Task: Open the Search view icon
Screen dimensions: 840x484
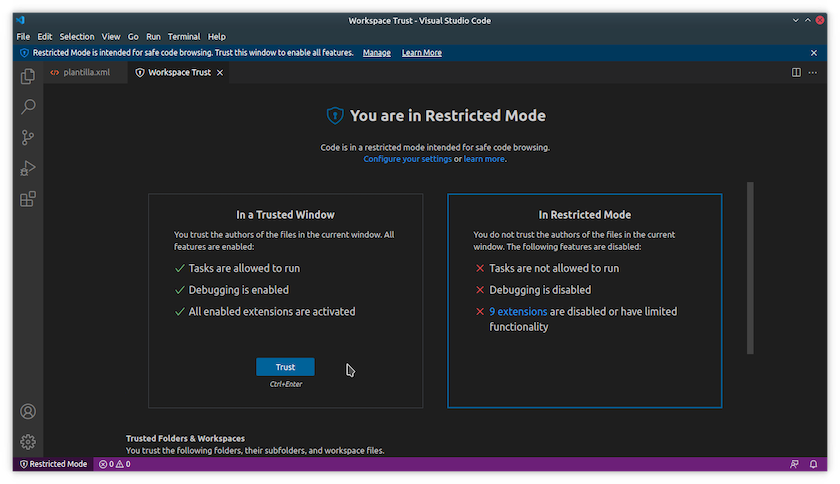Action: coord(28,106)
